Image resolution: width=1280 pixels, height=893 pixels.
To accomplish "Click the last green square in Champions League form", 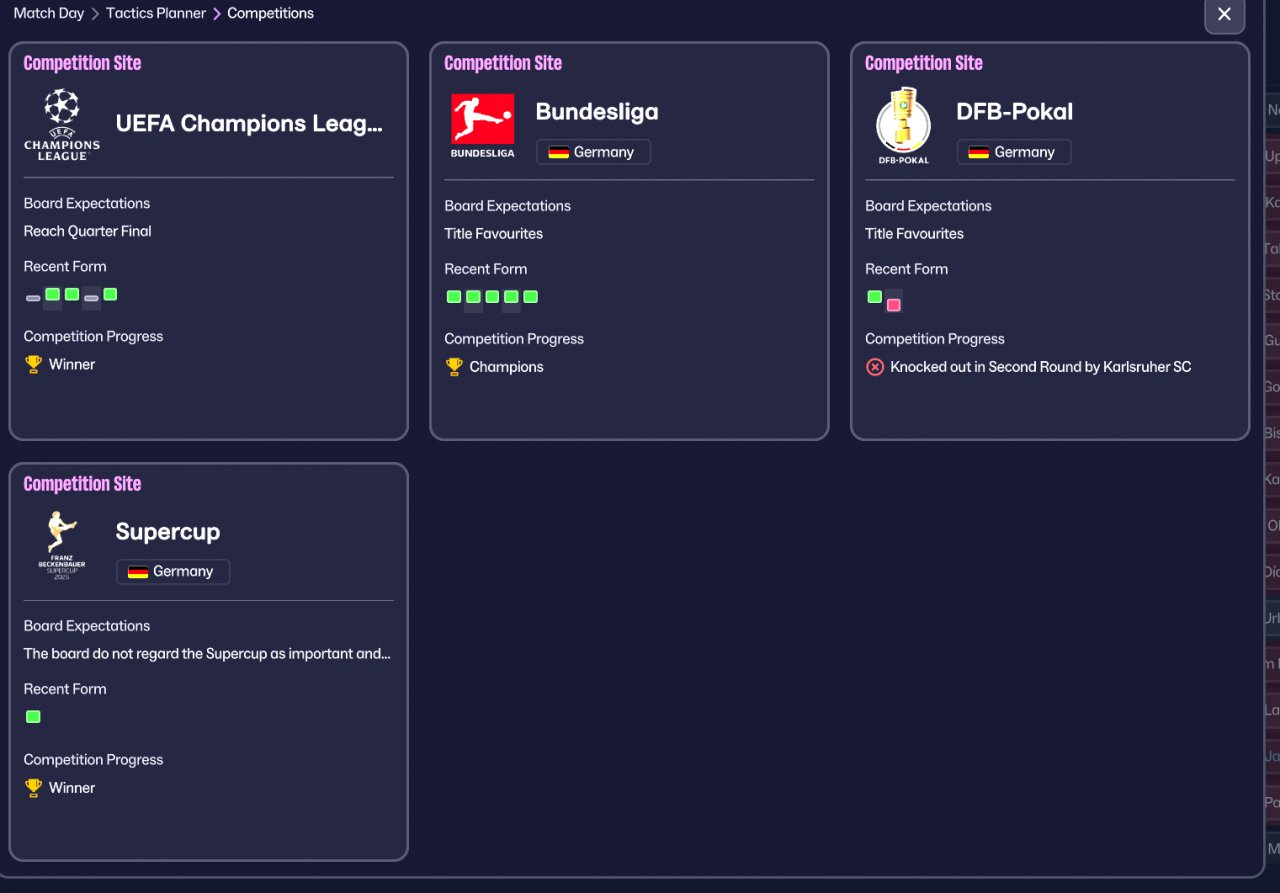I will point(110,294).
